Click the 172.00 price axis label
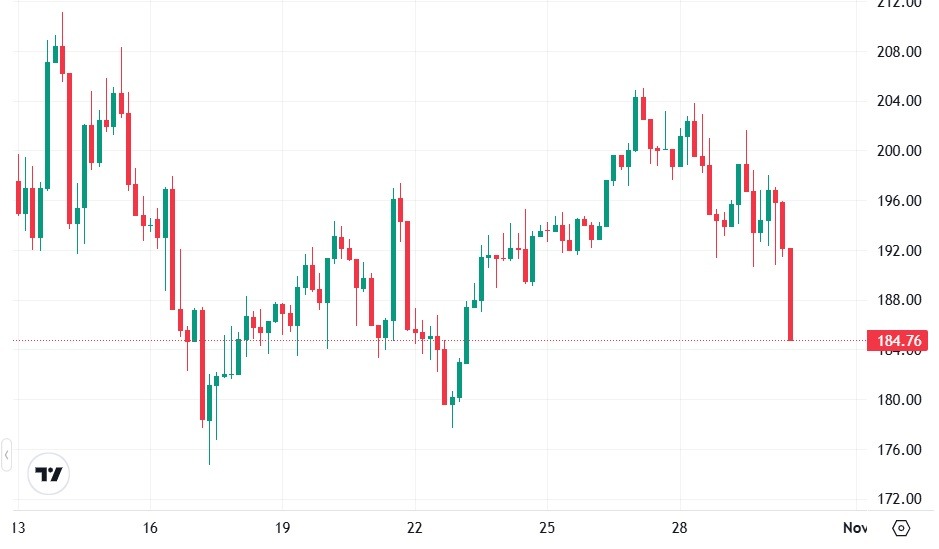939x549 pixels. (x=898, y=499)
